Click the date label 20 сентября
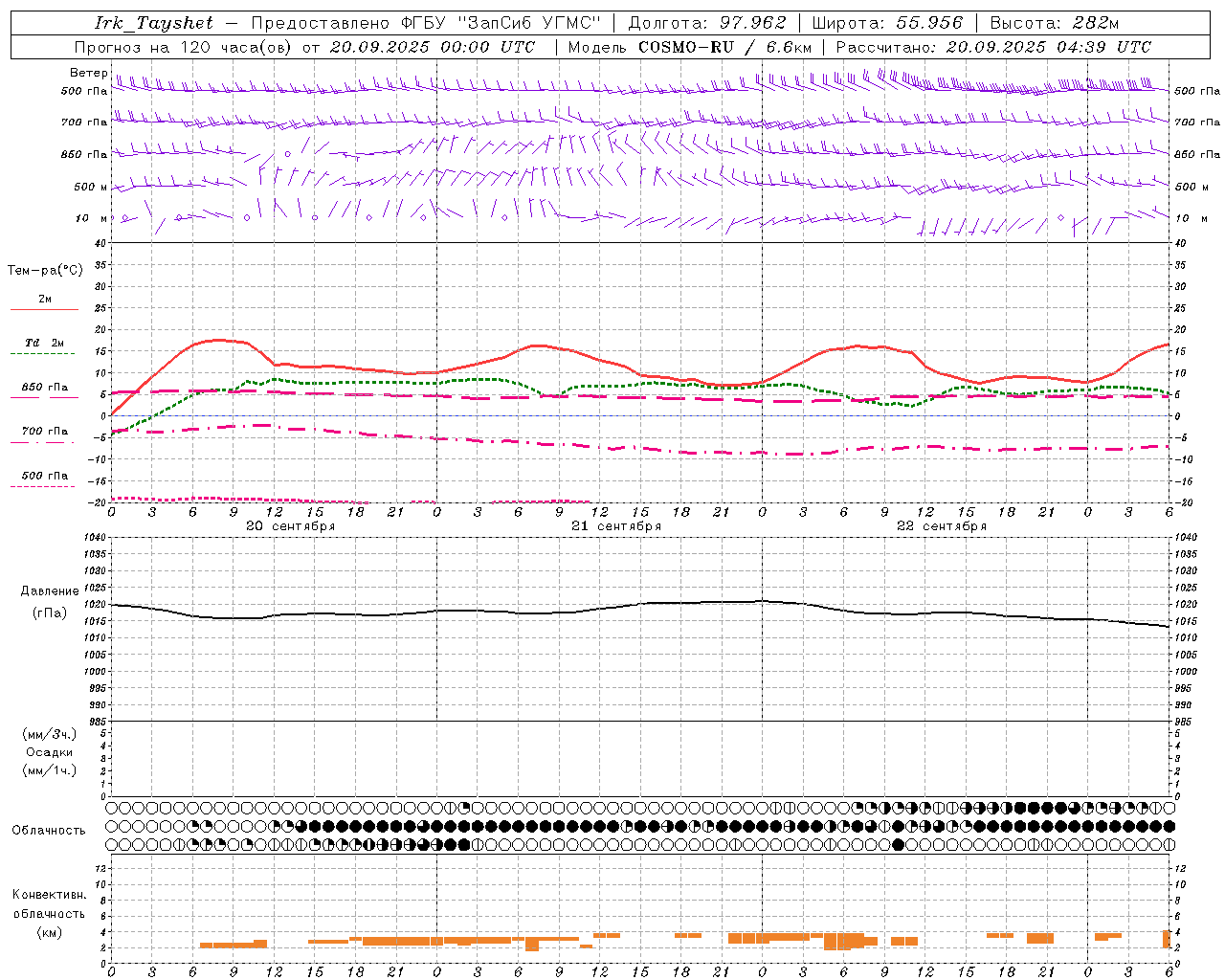Viewport: 1225px width, 980px height. tap(290, 525)
